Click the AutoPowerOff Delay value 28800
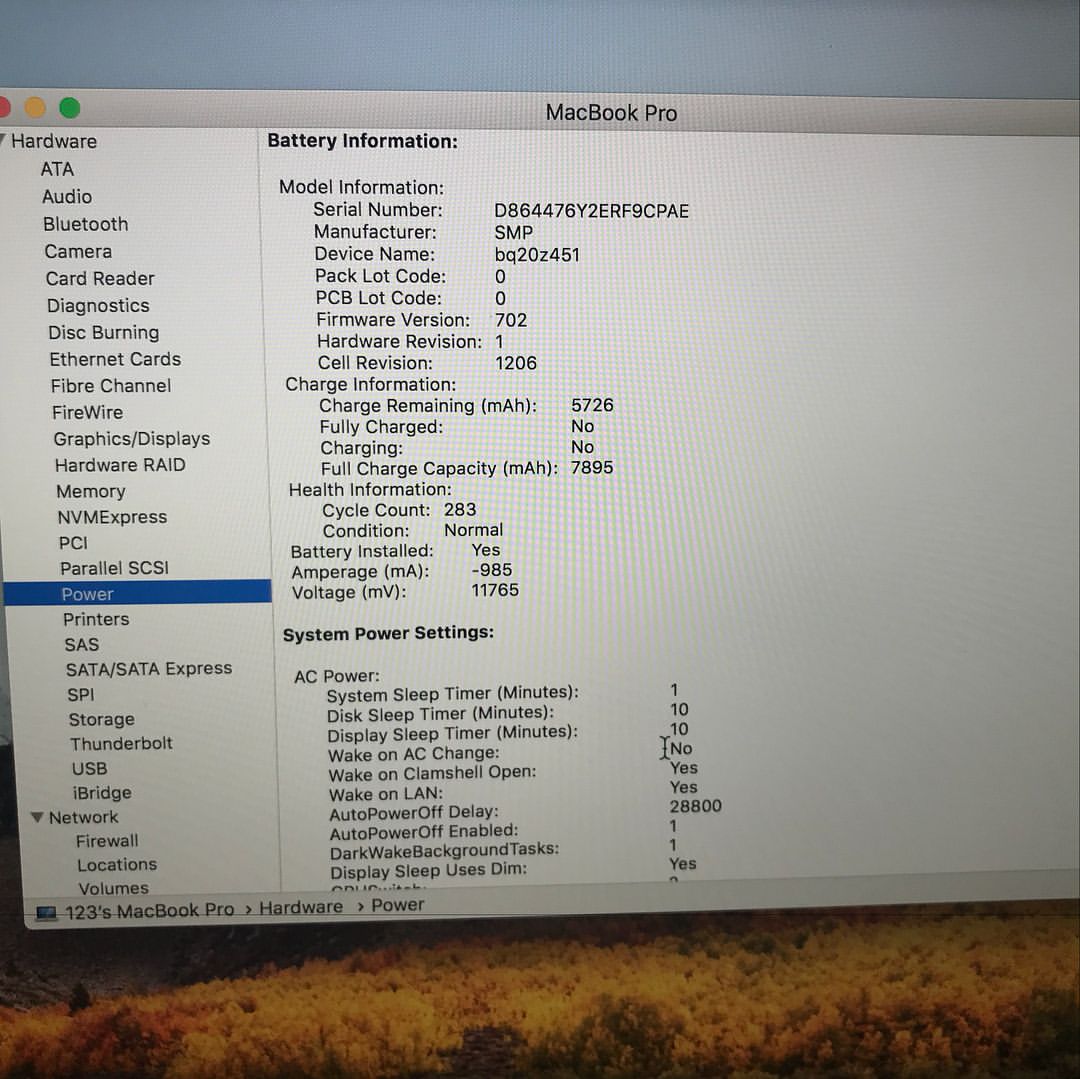The width and height of the screenshot is (1080, 1079). (696, 806)
